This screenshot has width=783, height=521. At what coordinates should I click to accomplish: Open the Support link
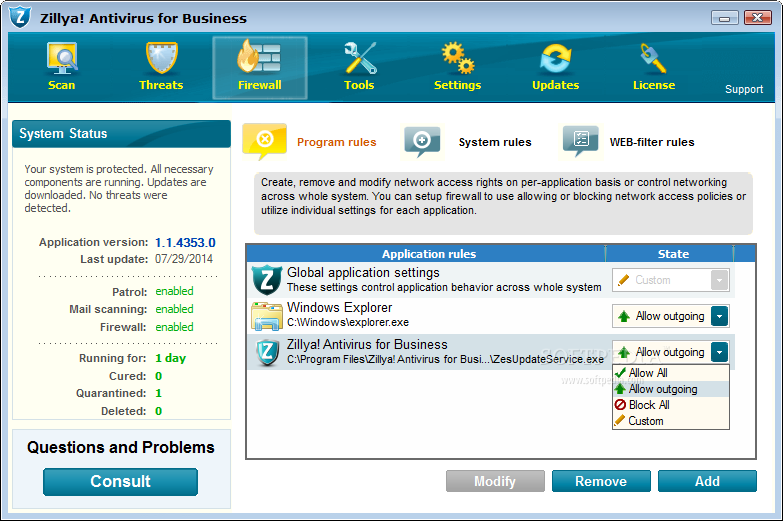(x=744, y=89)
